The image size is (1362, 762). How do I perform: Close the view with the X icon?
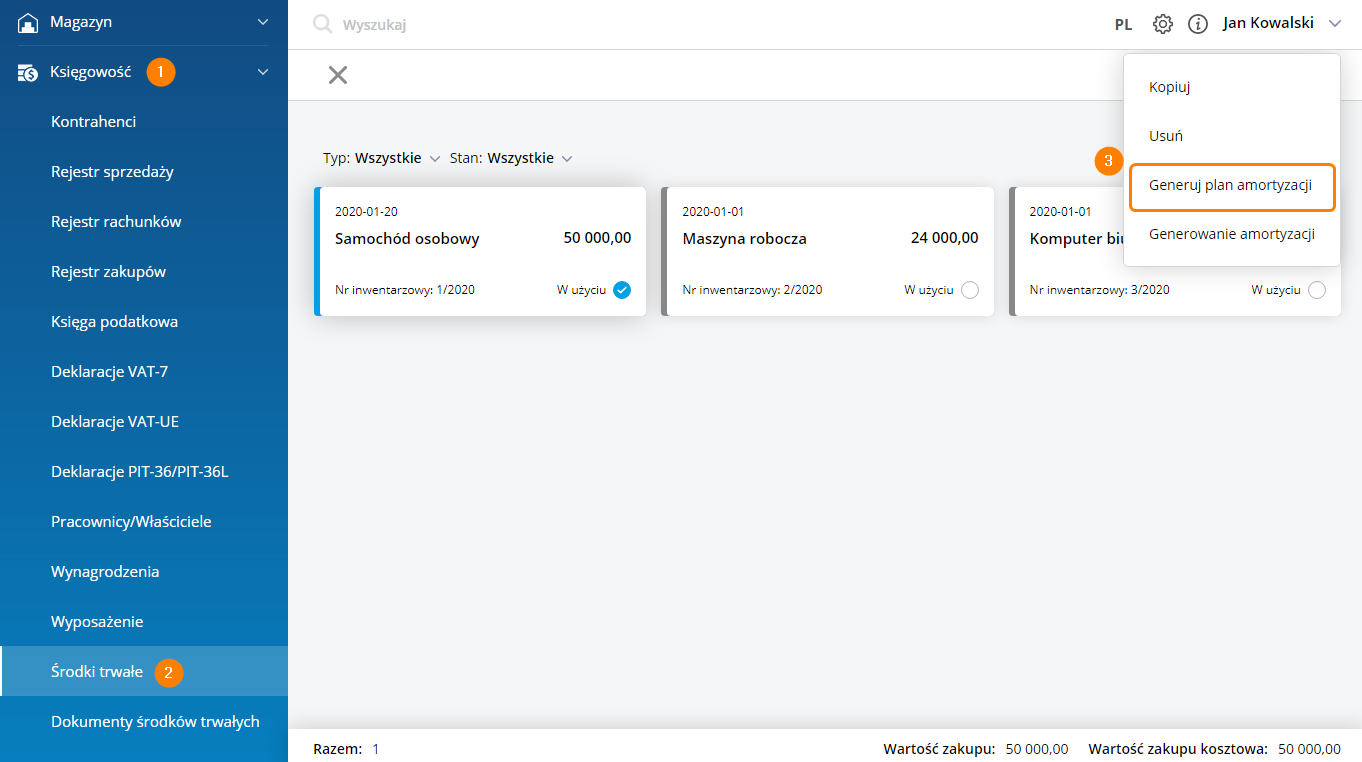[x=338, y=75]
